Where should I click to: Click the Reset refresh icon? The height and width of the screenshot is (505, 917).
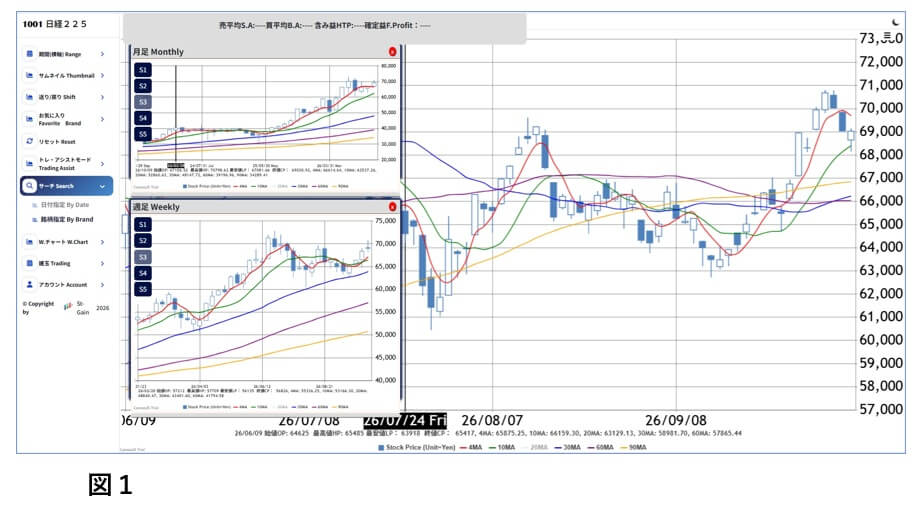click(x=30, y=141)
